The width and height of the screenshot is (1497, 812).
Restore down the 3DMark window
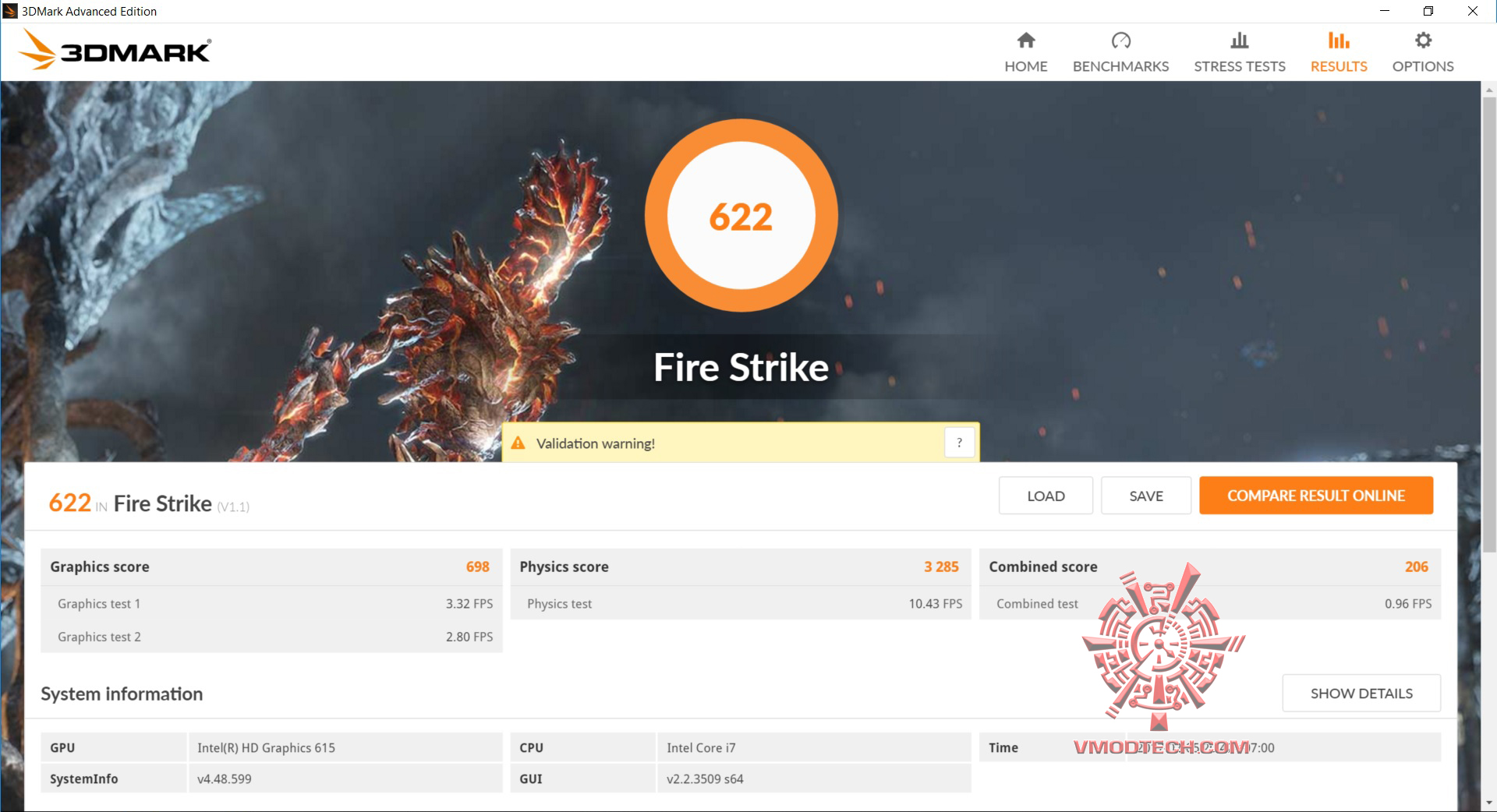coord(1428,11)
